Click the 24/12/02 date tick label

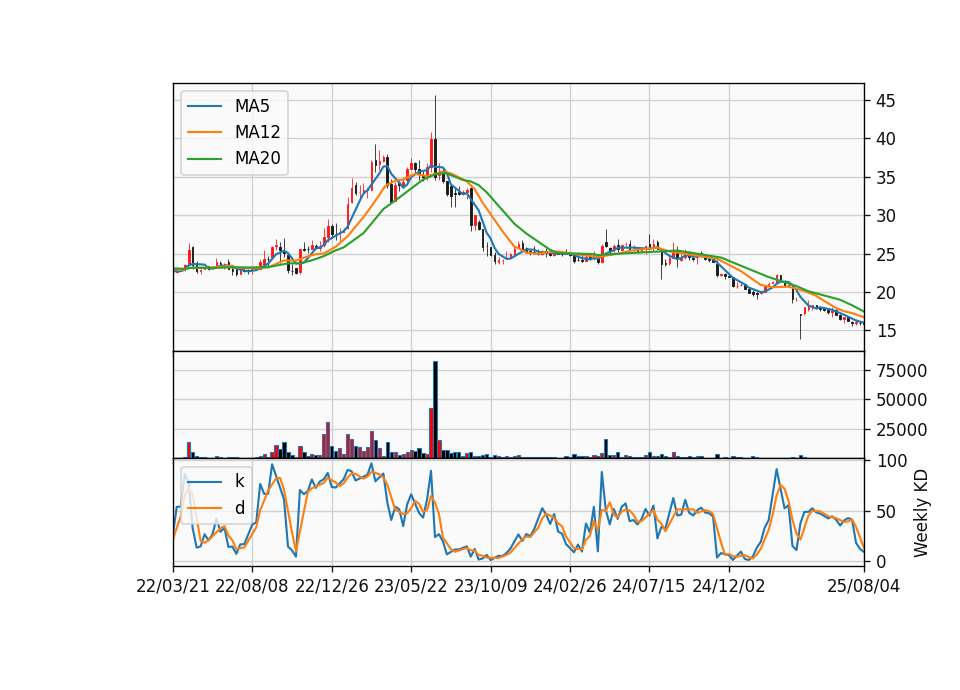tap(729, 587)
